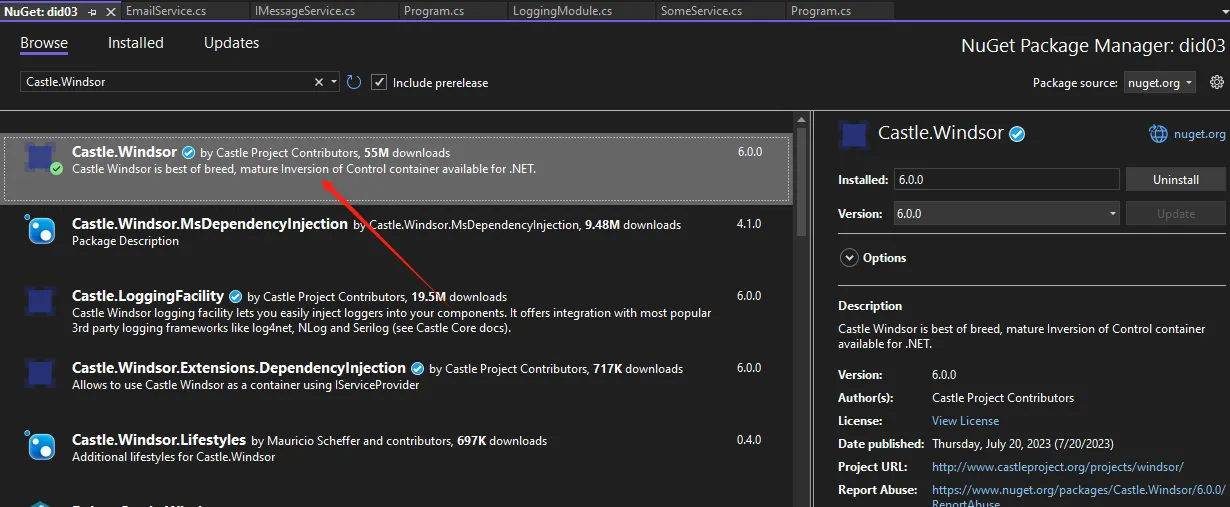Viewport: 1230px width, 507px height.
Task: Click 'Additional lifestyles for Castle.Windsor' description
Action: (x=173, y=457)
